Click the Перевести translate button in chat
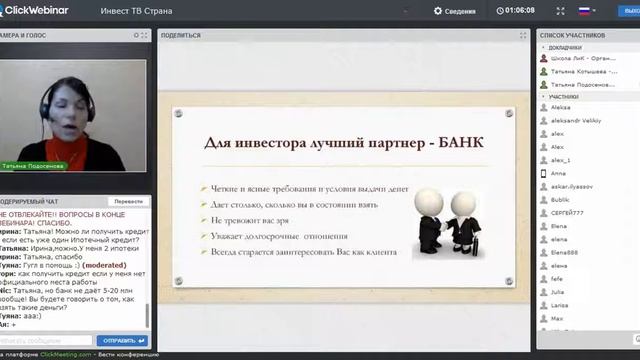This screenshot has height=360, width=640. pyautogui.click(x=129, y=202)
